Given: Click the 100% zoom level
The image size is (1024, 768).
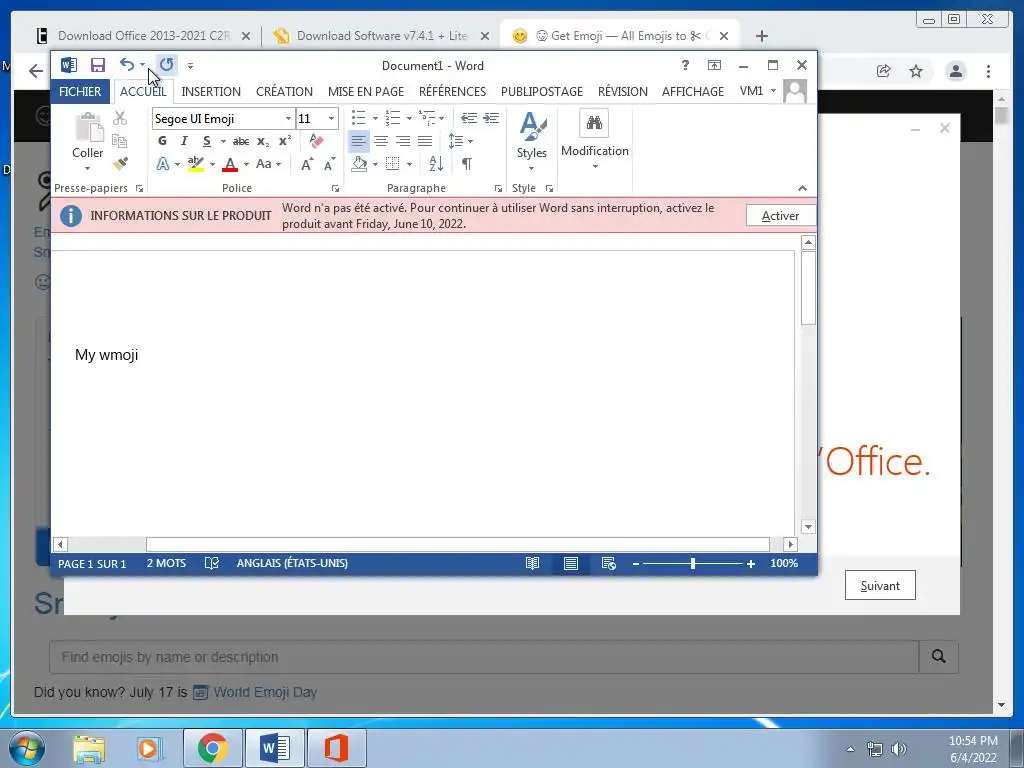Looking at the screenshot, I should click(784, 563).
